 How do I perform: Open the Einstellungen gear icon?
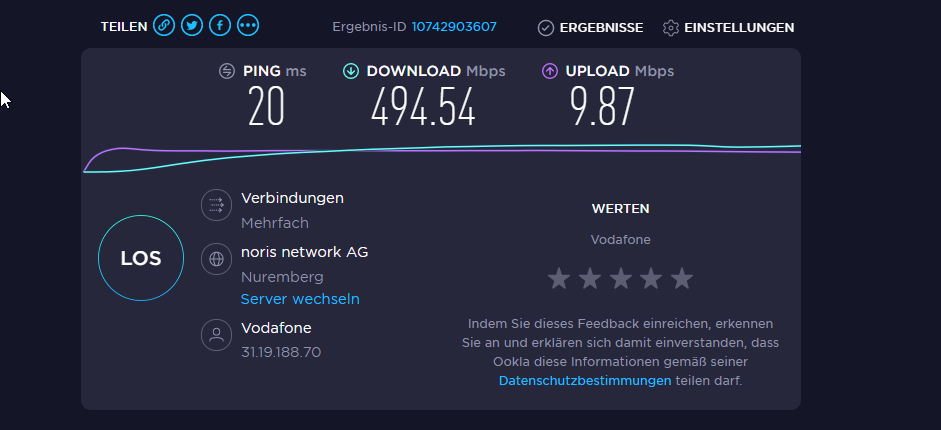670,28
